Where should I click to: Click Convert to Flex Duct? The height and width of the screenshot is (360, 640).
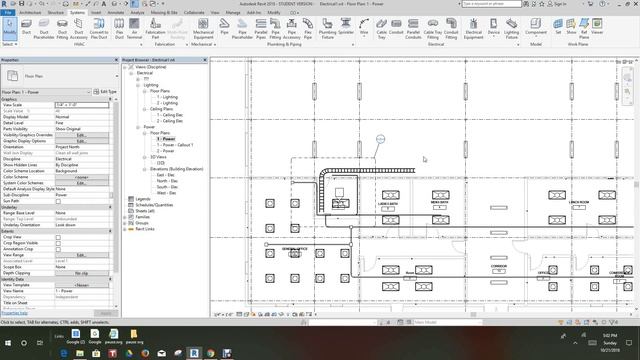pyautogui.click(x=99, y=29)
